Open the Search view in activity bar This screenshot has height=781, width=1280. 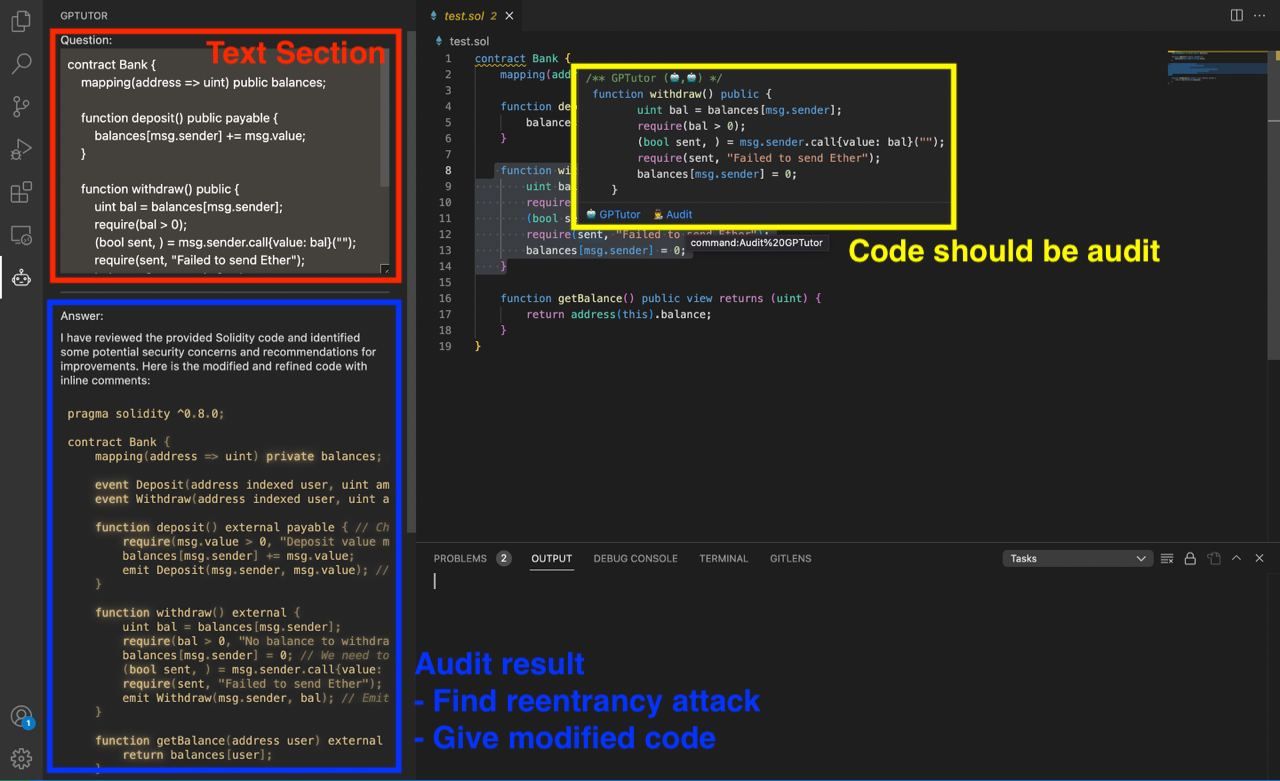[21, 64]
